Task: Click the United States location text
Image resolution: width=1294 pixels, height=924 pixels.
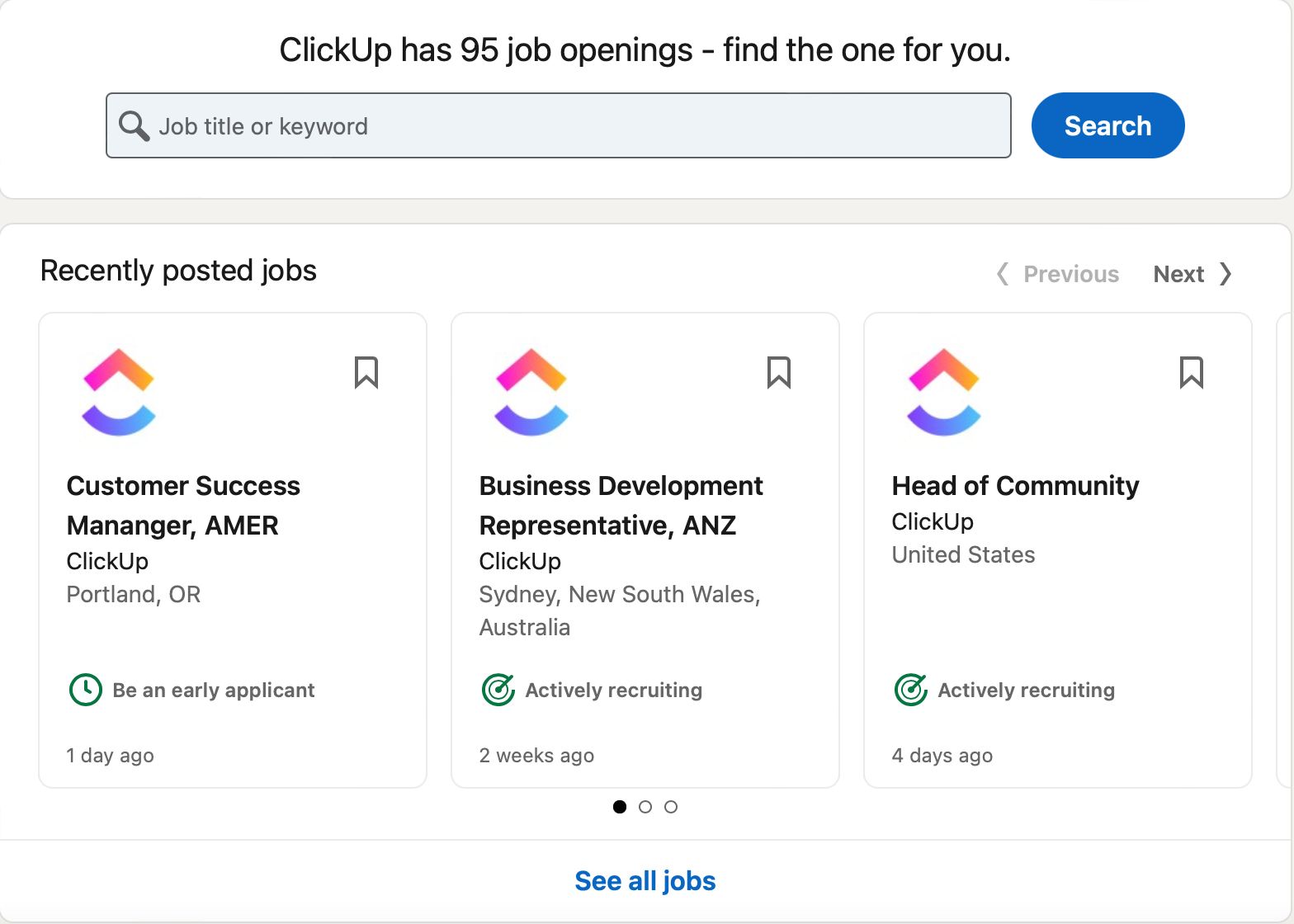Action: pyautogui.click(x=963, y=555)
